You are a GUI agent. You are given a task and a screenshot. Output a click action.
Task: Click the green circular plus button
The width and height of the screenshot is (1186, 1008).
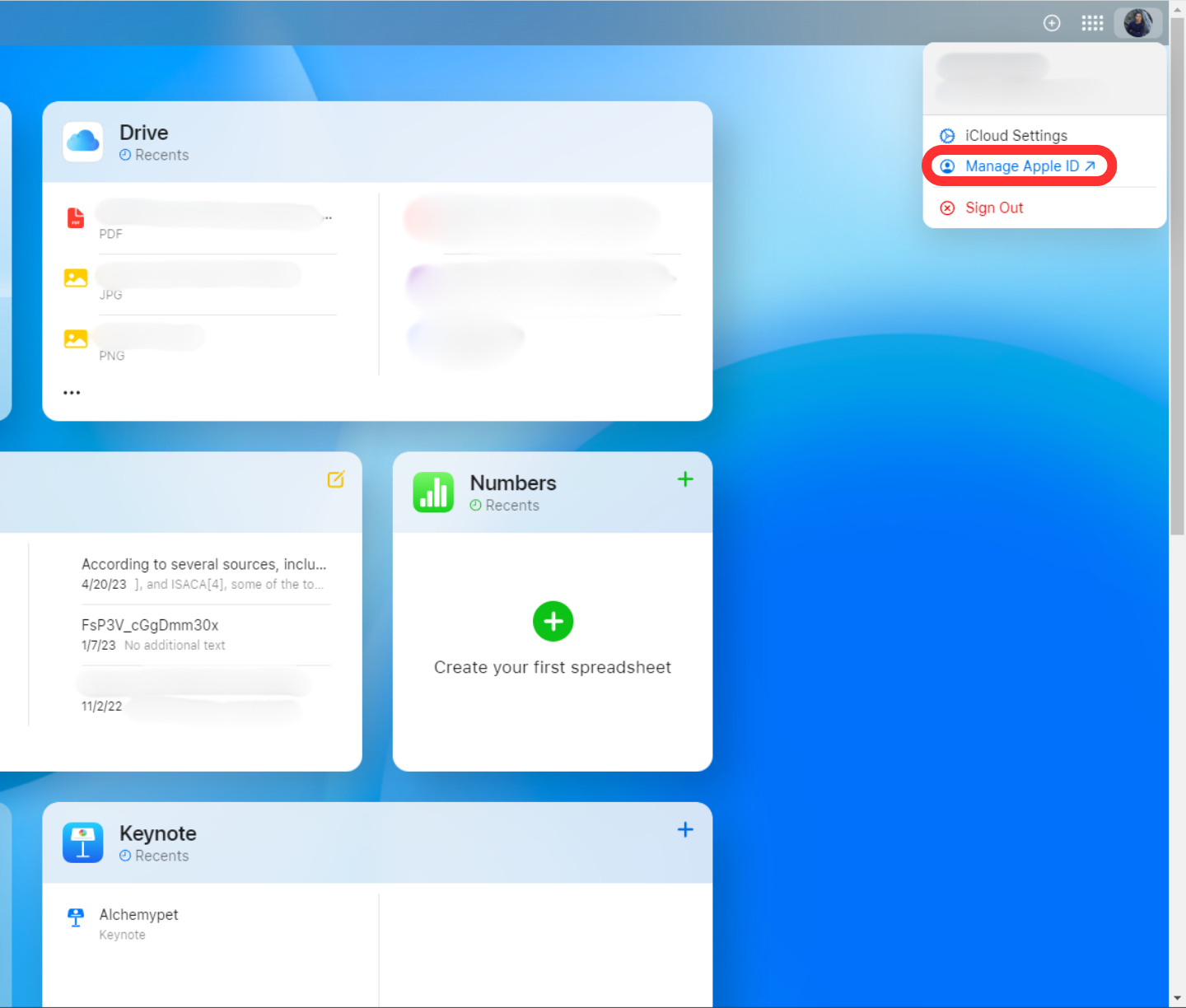point(553,621)
